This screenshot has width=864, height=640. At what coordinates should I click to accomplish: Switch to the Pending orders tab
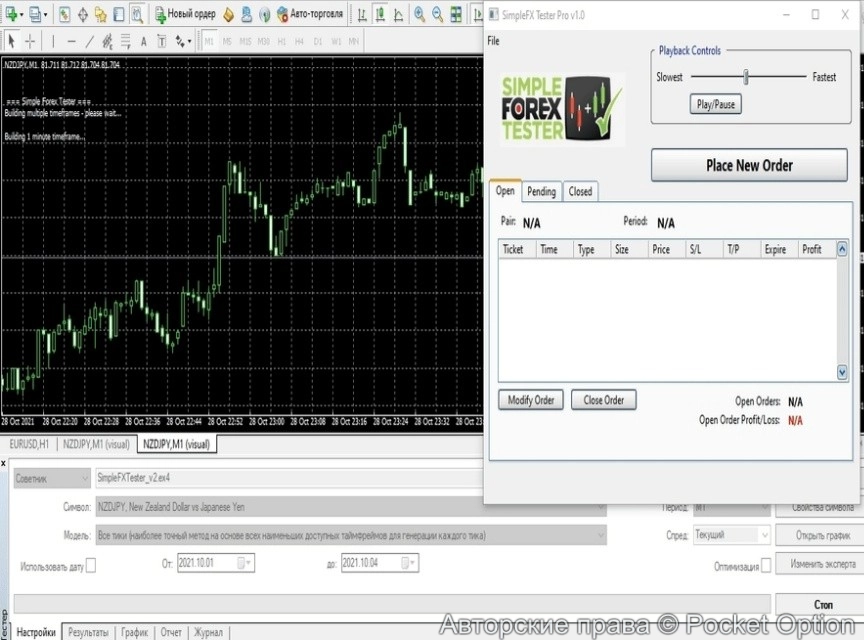[541, 192]
